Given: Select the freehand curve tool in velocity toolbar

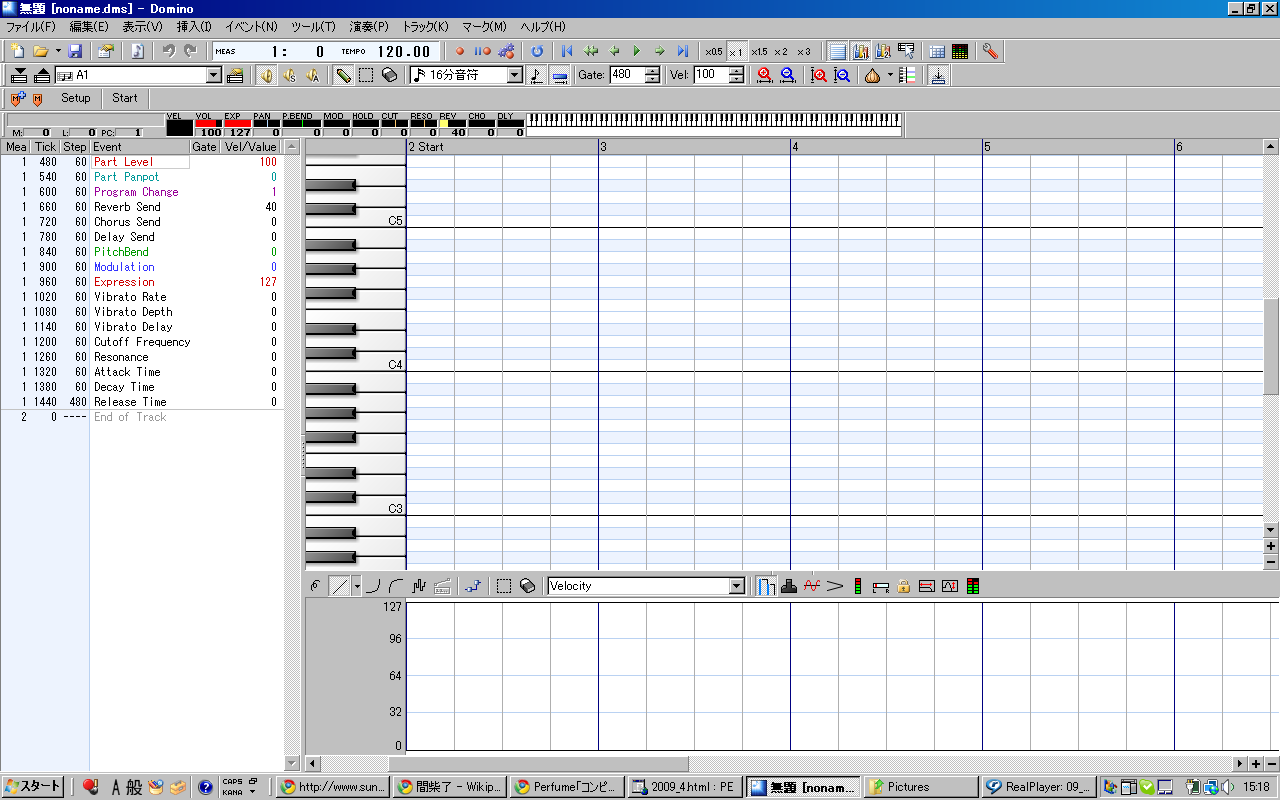Looking at the screenshot, I should click(316, 586).
